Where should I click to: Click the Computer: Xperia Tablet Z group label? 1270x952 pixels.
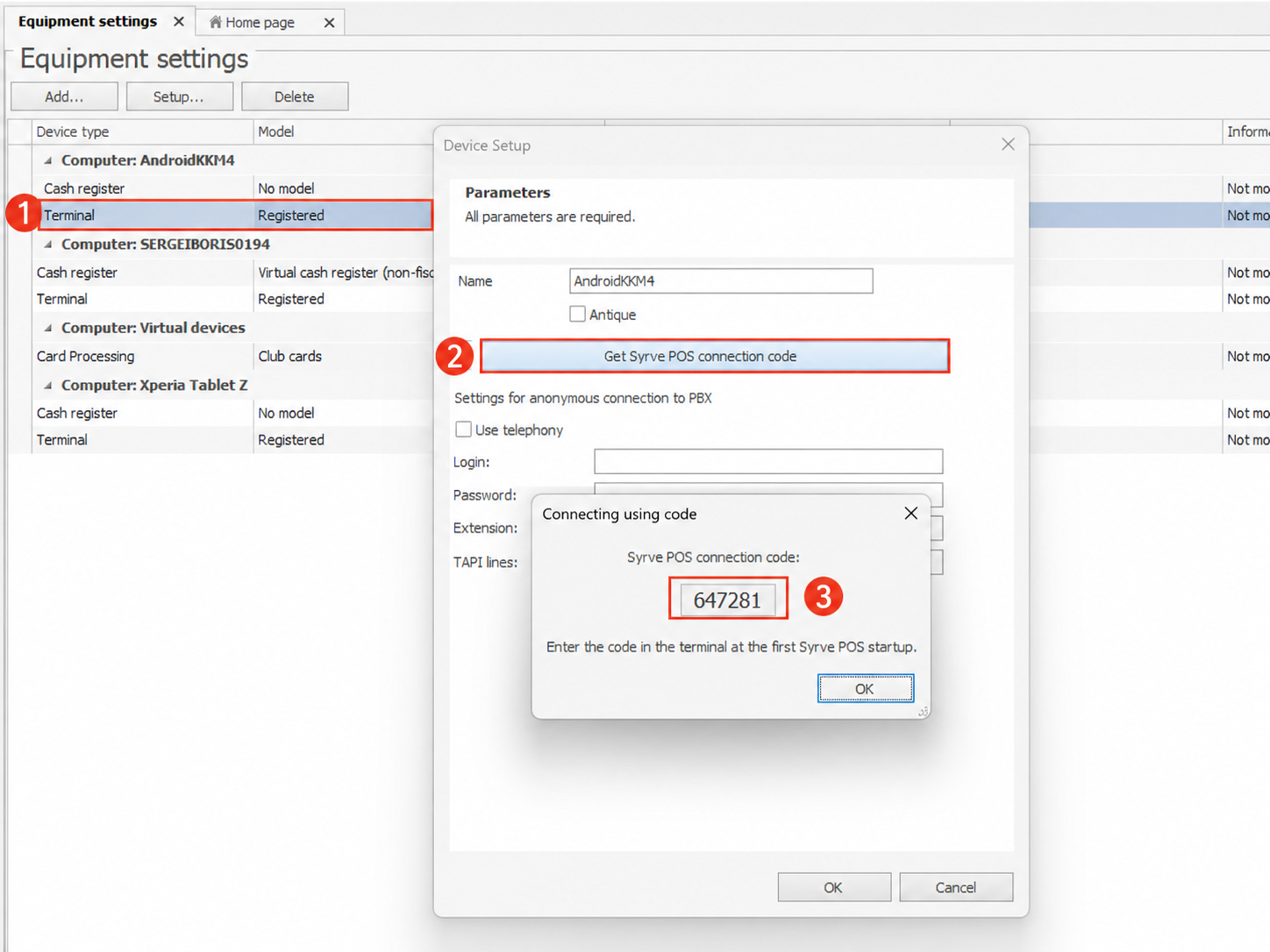(154, 385)
